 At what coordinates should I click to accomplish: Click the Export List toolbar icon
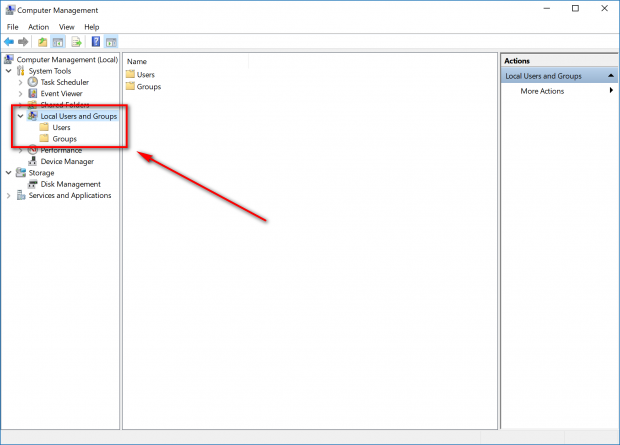[x=76, y=42]
